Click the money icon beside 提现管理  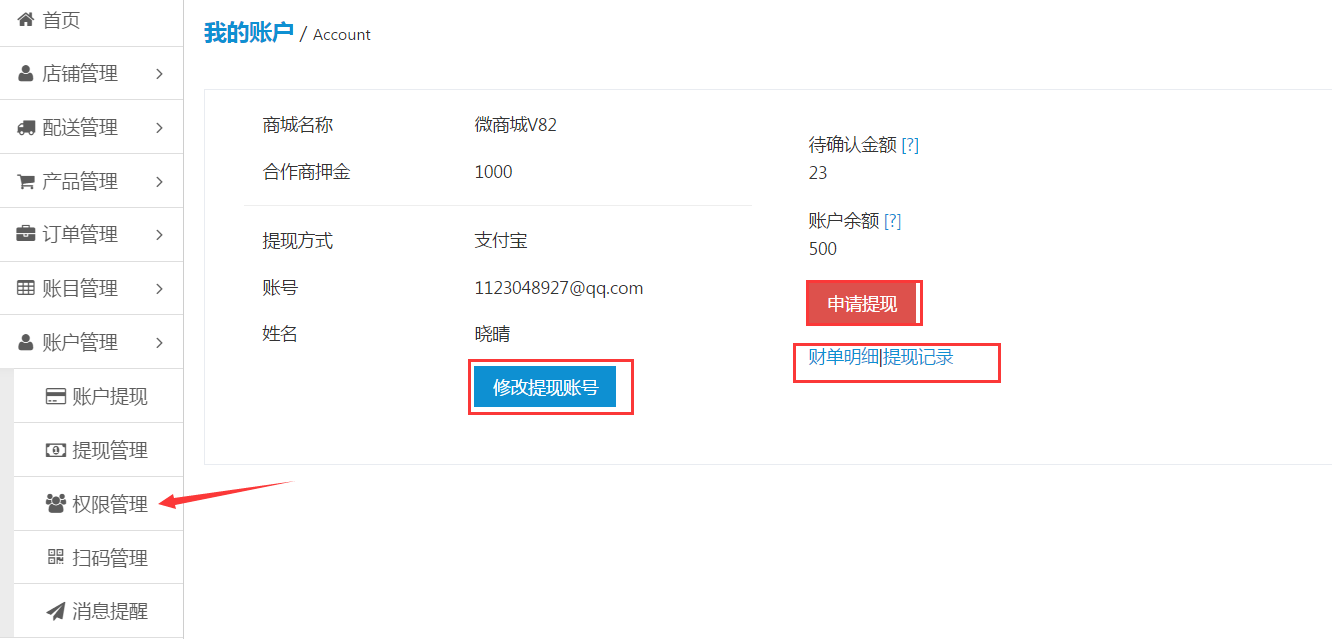[56, 450]
